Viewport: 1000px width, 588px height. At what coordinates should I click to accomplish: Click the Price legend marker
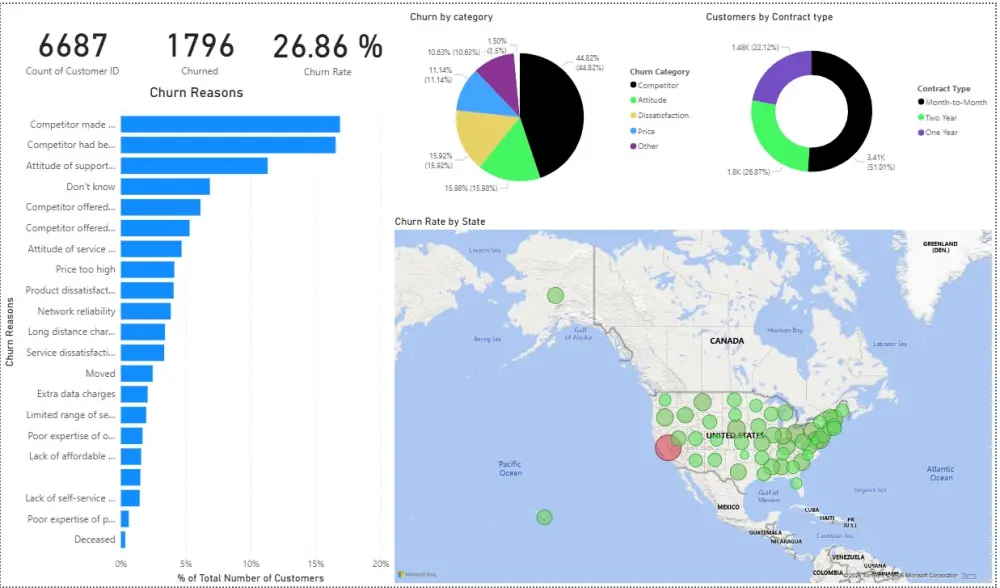633,130
